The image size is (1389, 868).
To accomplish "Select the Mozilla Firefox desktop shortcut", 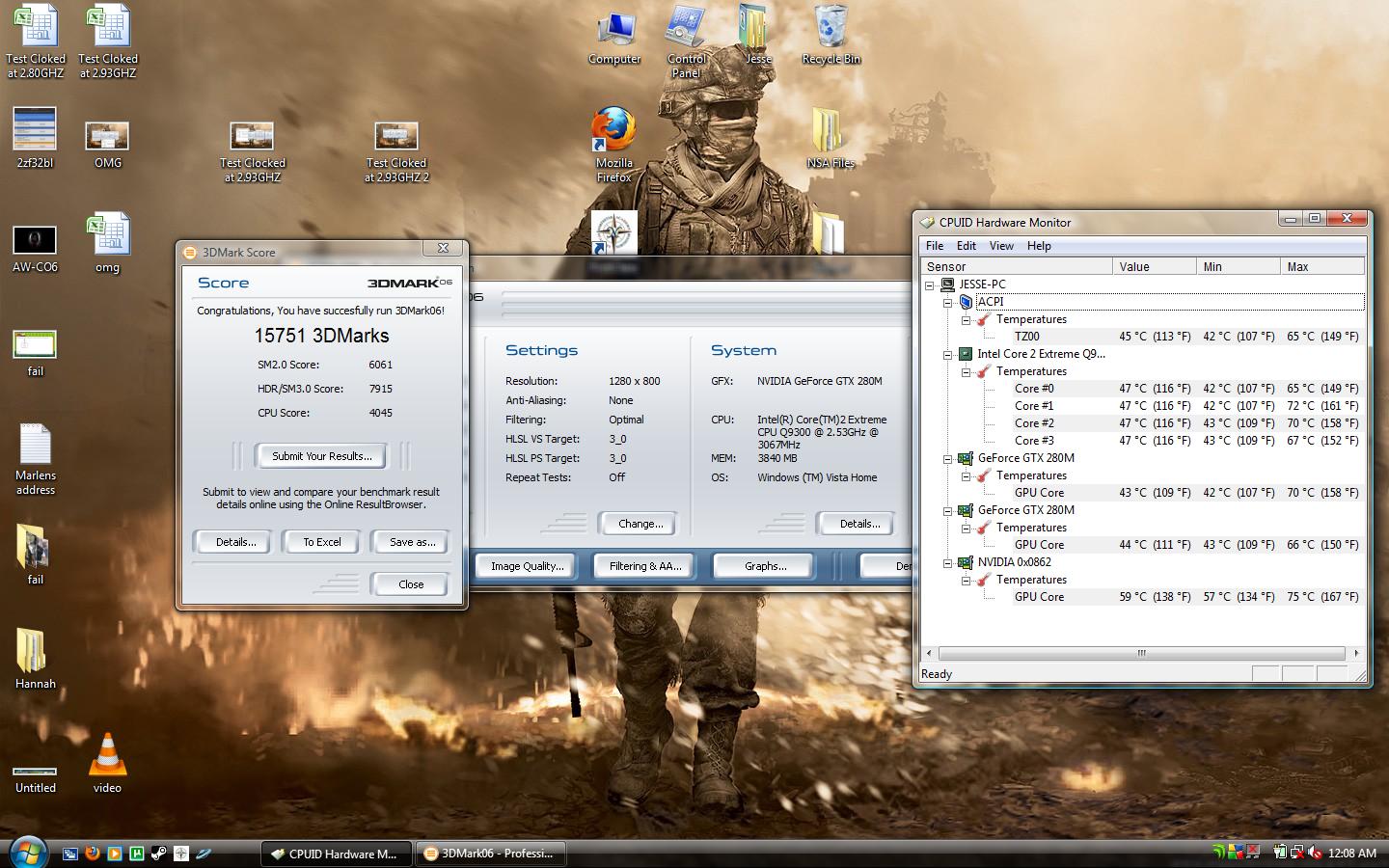I will (614, 145).
